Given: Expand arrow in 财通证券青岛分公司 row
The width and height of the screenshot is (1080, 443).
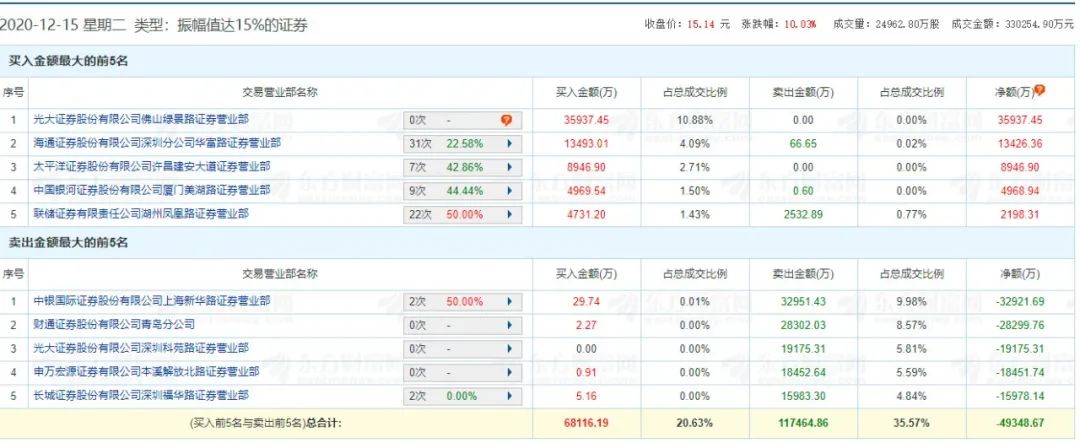Looking at the screenshot, I should [x=510, y=325].
